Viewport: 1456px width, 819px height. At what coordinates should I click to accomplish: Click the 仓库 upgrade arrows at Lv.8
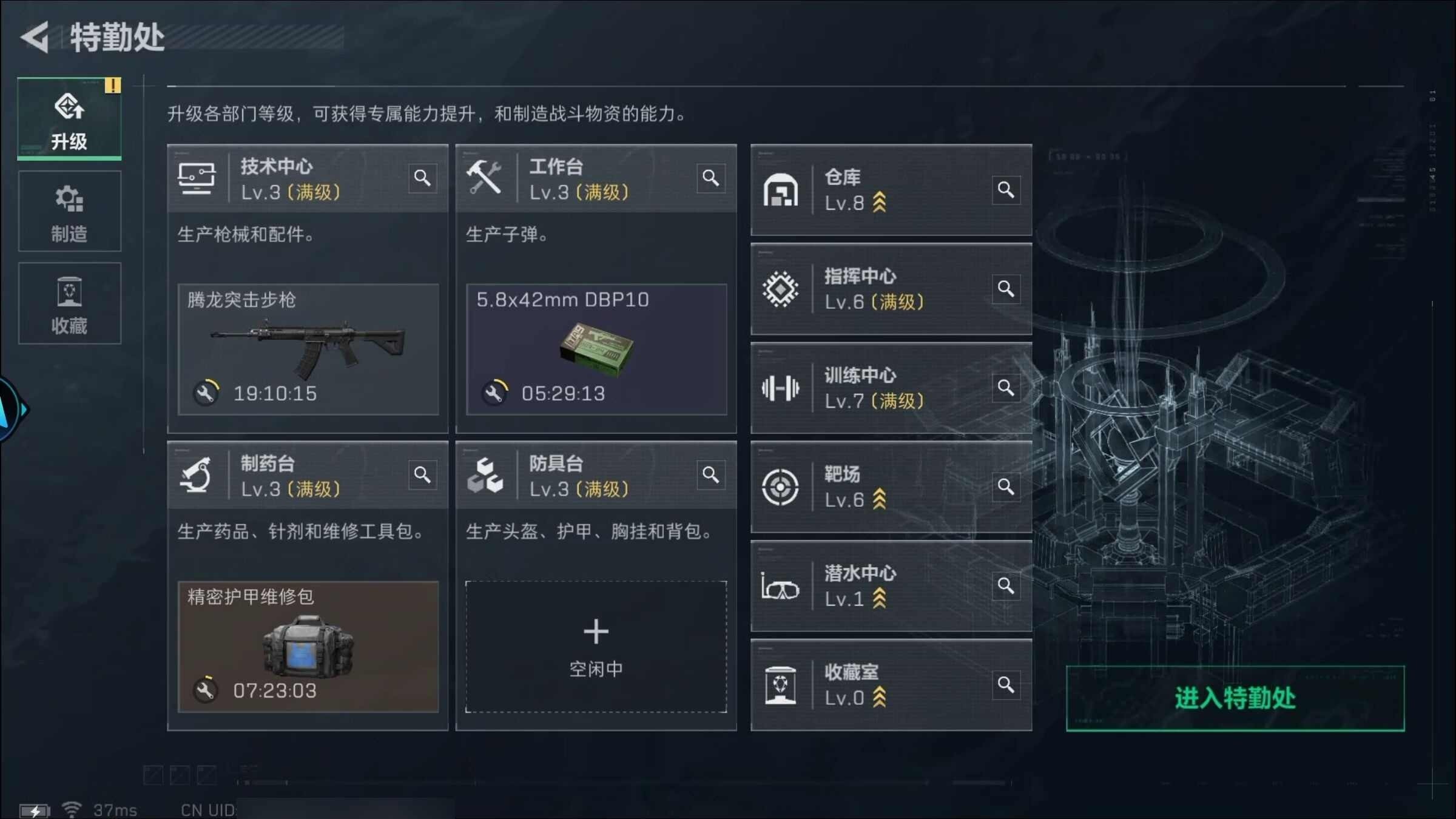[879, 203]
